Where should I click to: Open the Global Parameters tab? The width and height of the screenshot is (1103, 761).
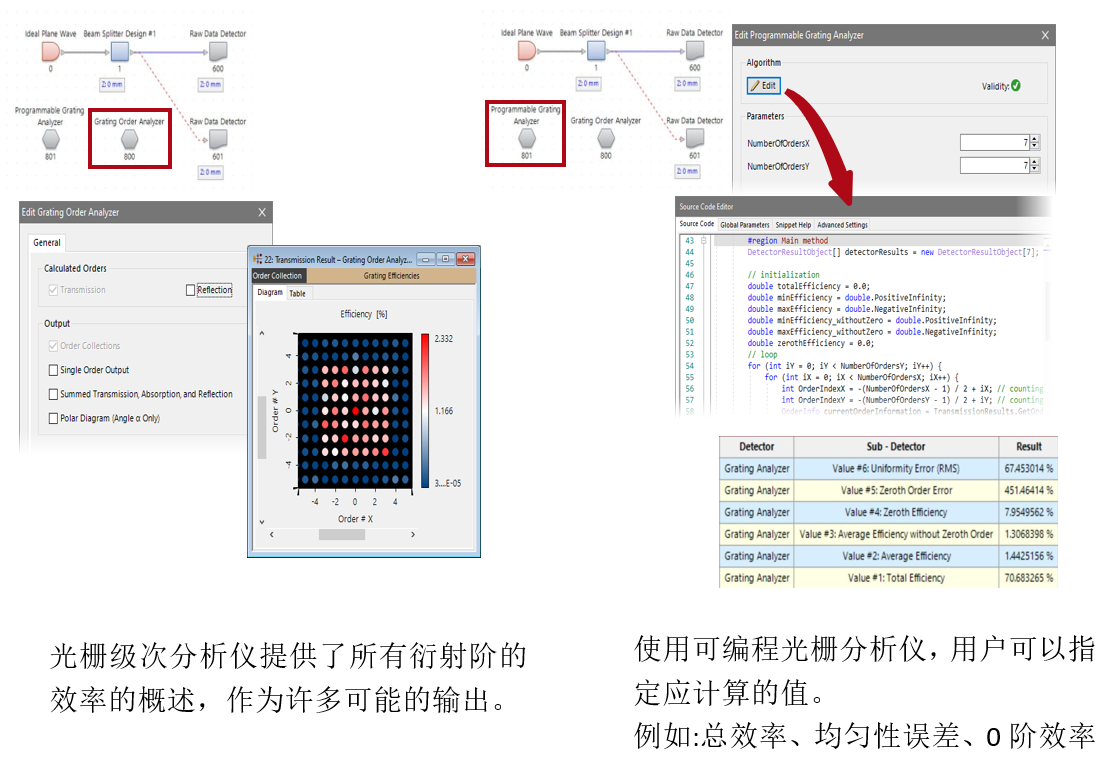tap(745, 225)
